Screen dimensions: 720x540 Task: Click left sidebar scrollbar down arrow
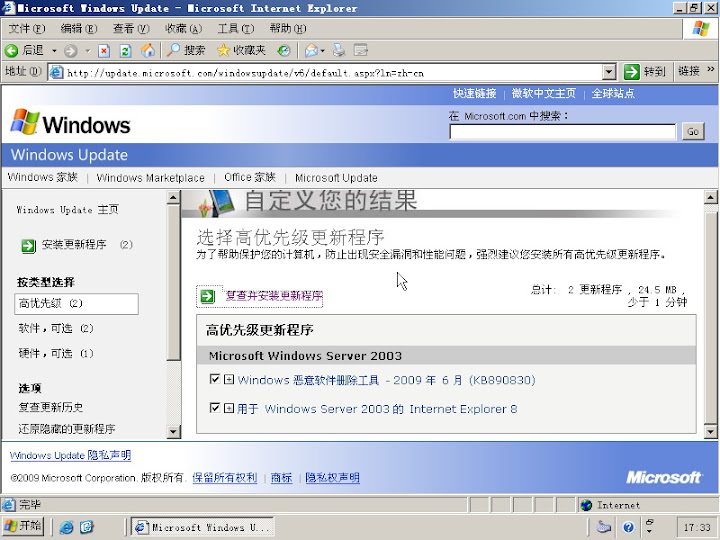coord(173,432)
